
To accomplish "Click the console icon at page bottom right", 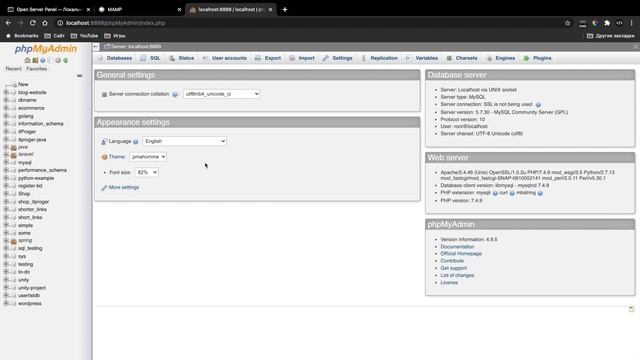I will [631, 309].
